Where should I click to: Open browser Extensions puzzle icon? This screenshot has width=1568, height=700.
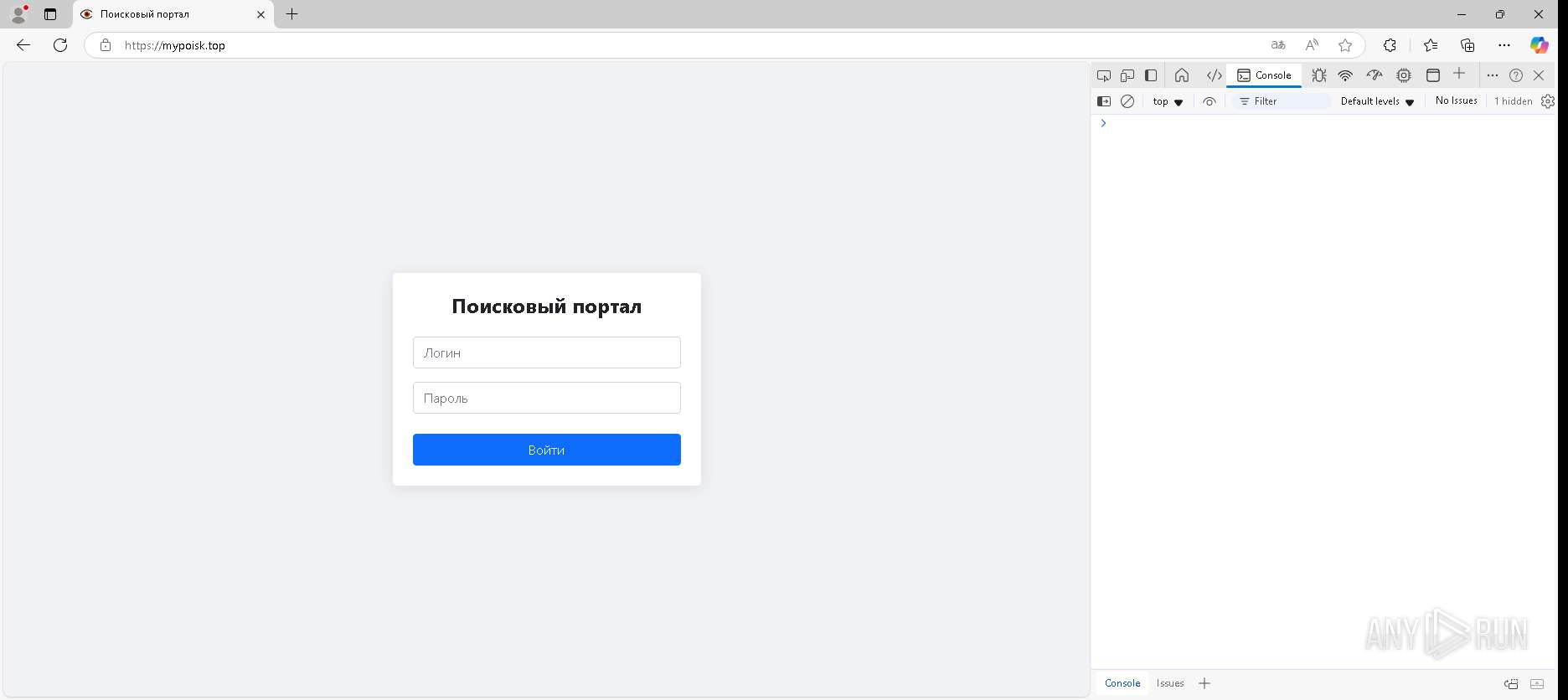coord(1390,45)
